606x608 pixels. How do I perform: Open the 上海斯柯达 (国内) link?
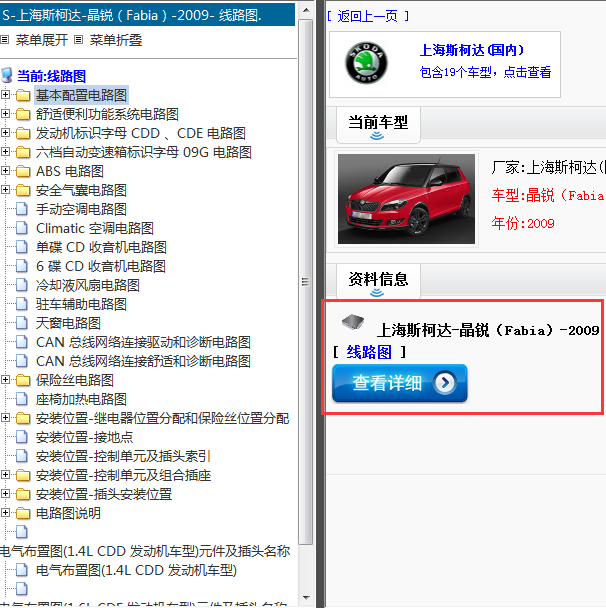[x=472, y=50]
